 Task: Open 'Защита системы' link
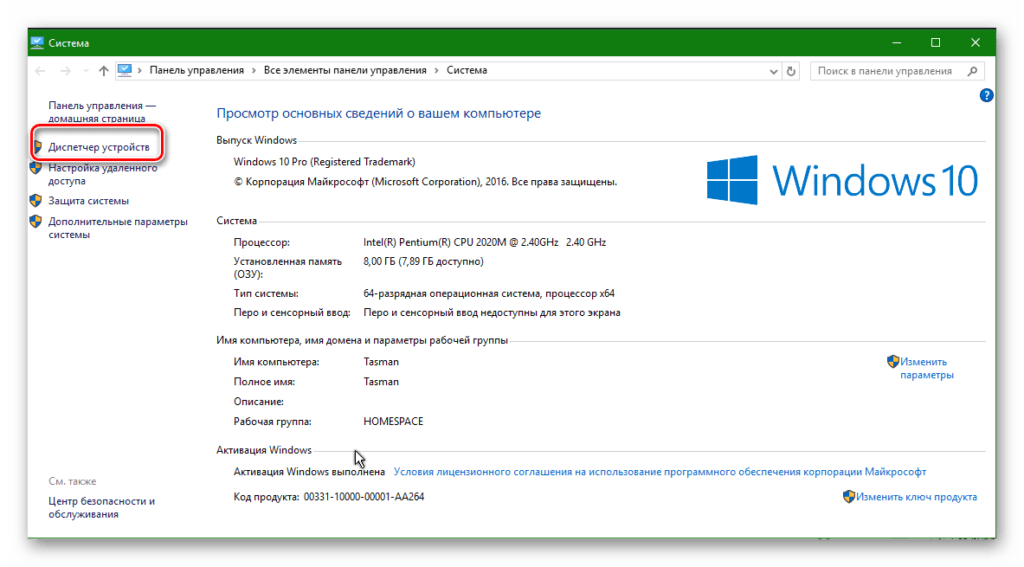click(88, 200)
